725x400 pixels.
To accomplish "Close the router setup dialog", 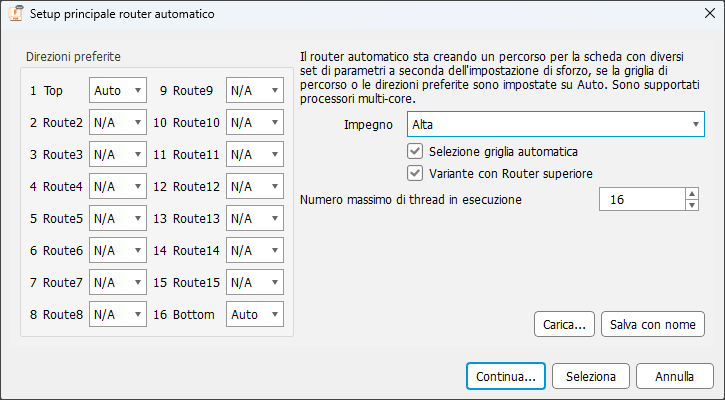I will (x=702, y=16).
